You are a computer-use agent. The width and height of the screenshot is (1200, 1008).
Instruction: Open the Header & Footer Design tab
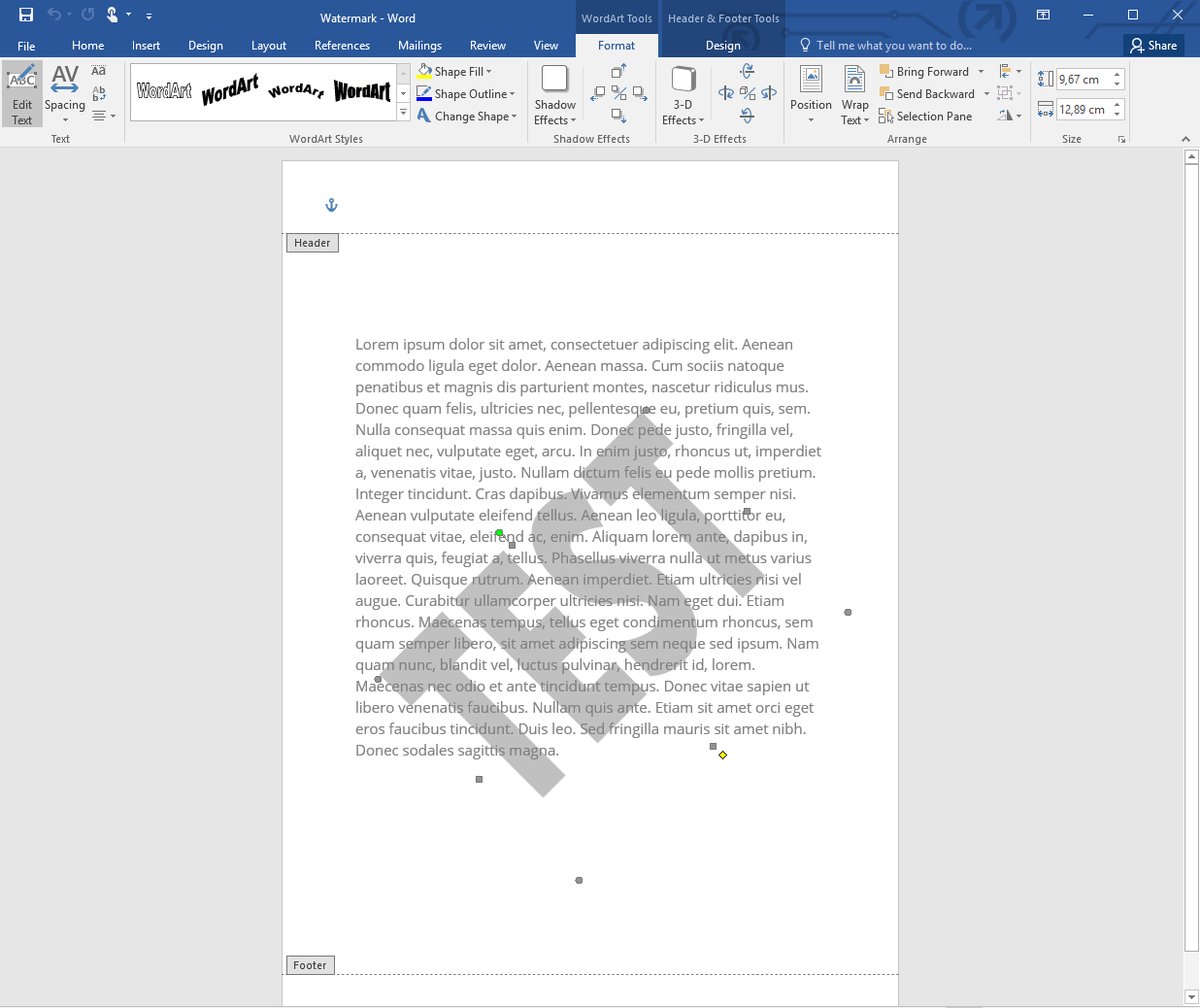(x=722, y=46)
